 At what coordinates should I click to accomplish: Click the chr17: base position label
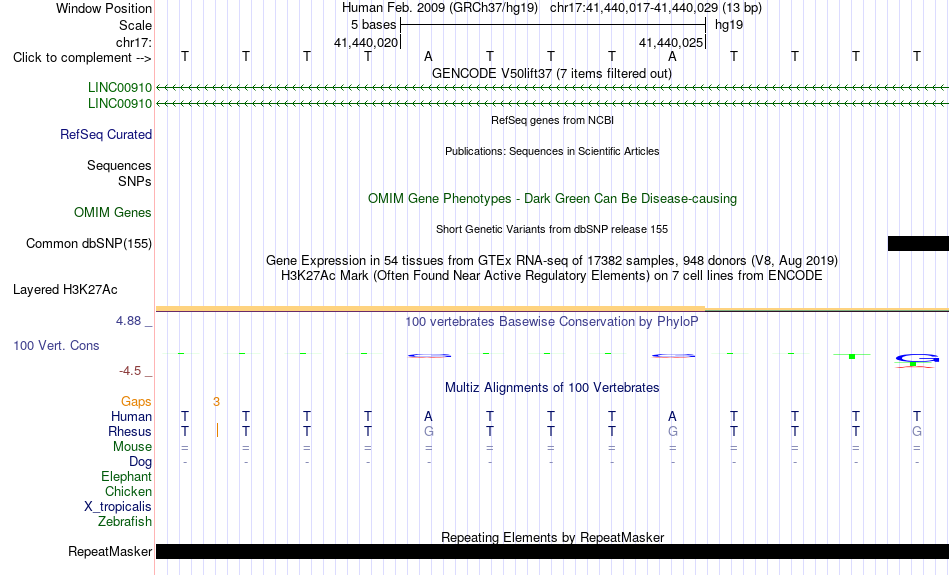[x=134, y=42]
